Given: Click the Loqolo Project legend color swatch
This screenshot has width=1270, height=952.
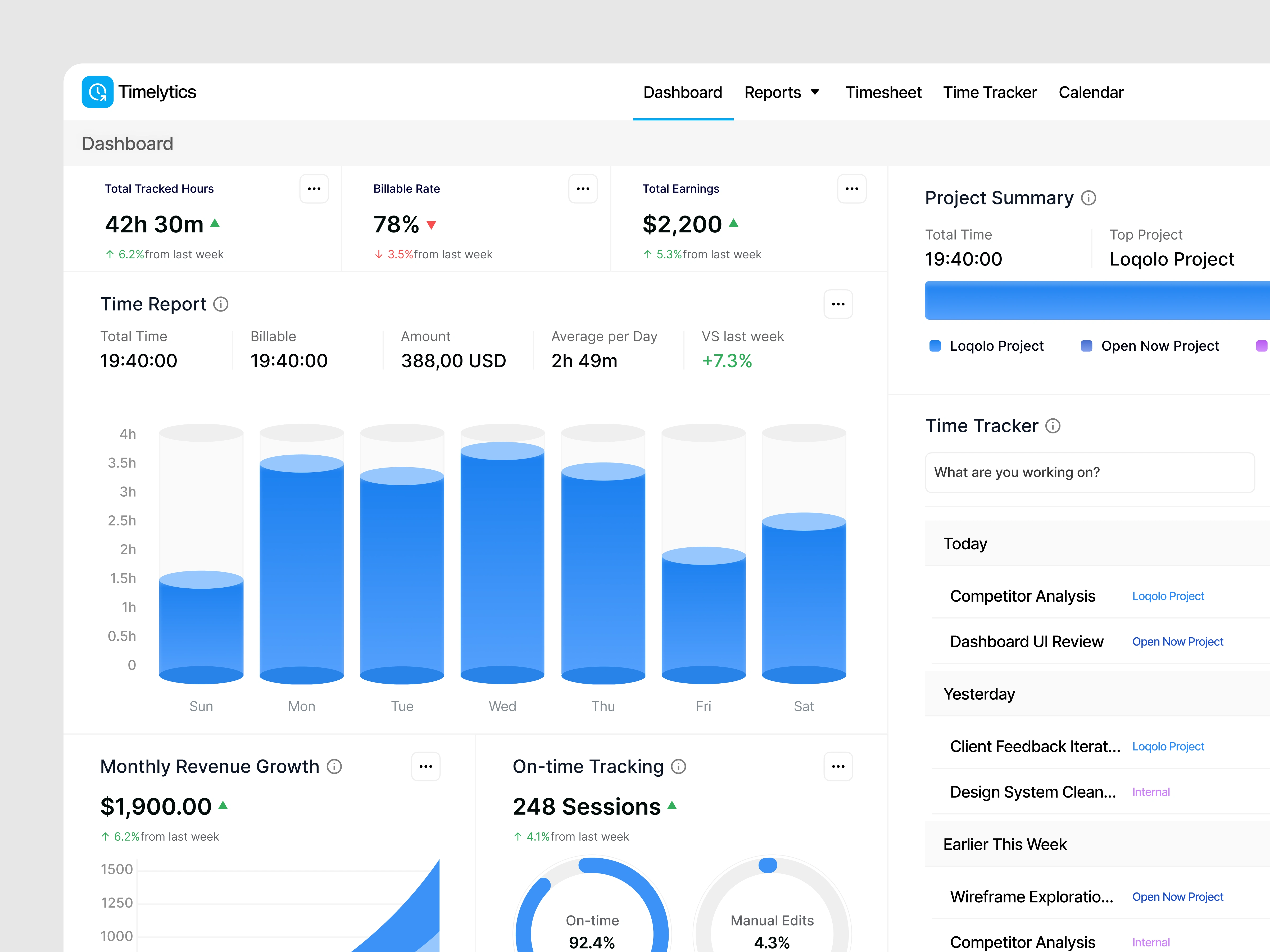Looking at the screenshot, I should click(x=935, y=346).
